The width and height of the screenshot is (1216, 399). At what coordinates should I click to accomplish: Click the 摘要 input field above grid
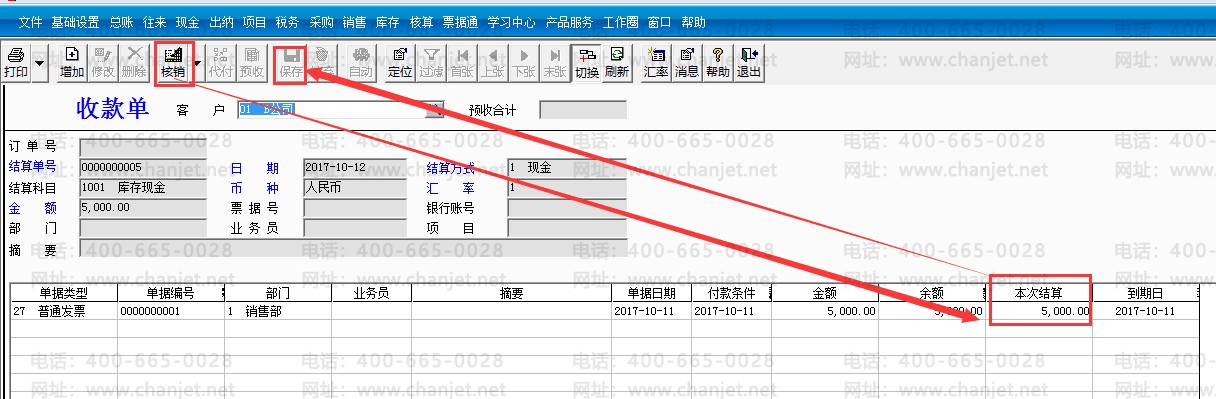(x=353, y=247)
